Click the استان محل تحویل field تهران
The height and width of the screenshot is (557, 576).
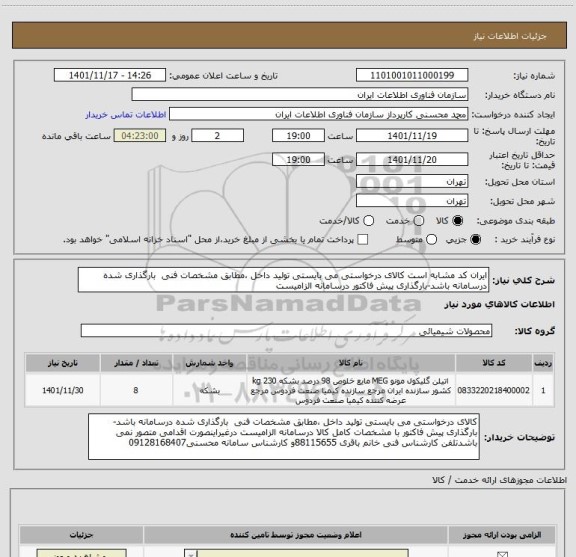(412, 182)
